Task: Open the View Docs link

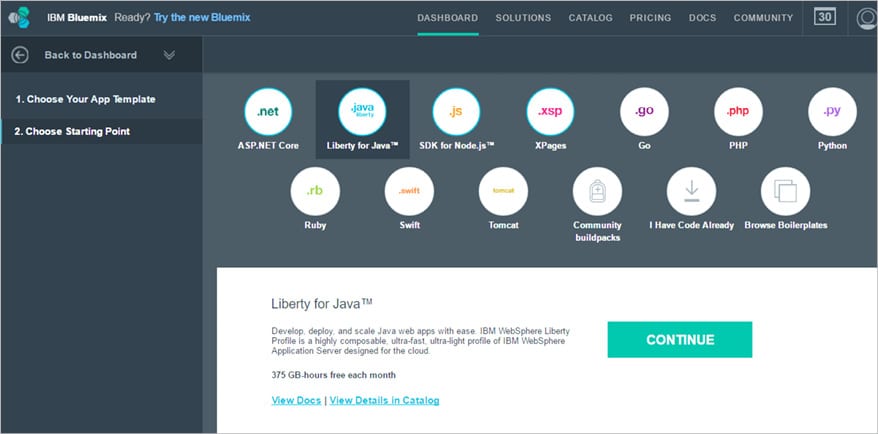Action: [x=296, y=400]
